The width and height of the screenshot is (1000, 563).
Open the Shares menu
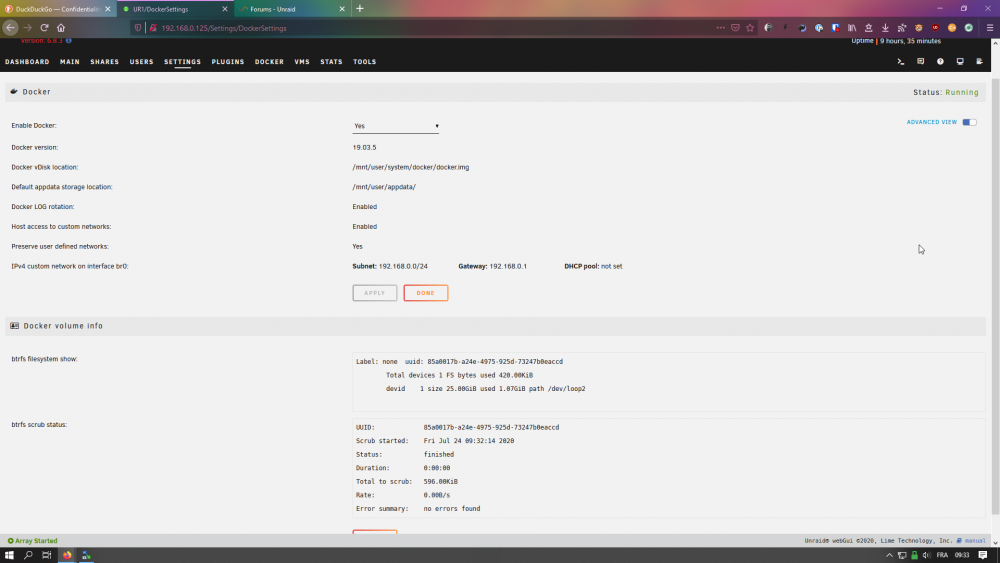(105, 62)
